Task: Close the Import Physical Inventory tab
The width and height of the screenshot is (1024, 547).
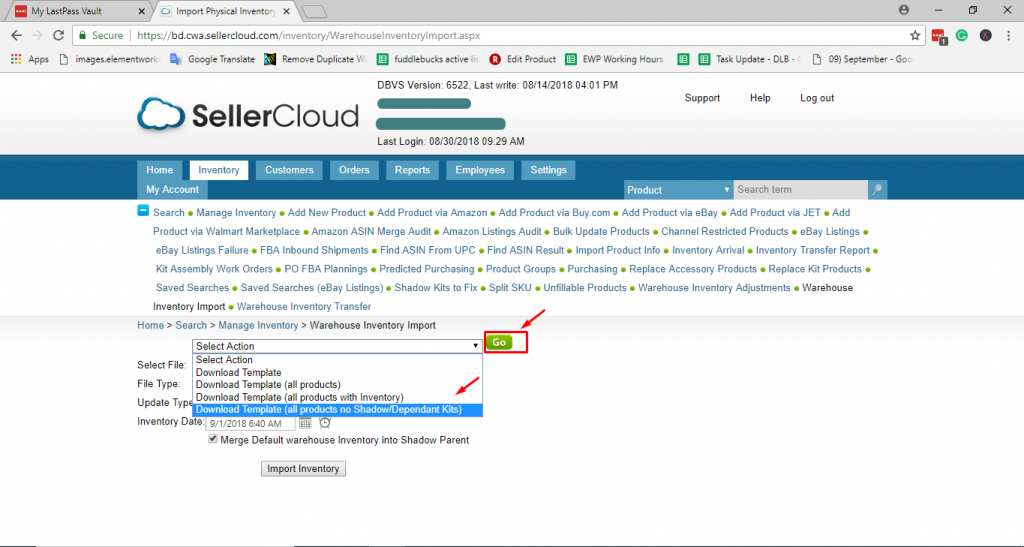Action: (x=286, y=11)
